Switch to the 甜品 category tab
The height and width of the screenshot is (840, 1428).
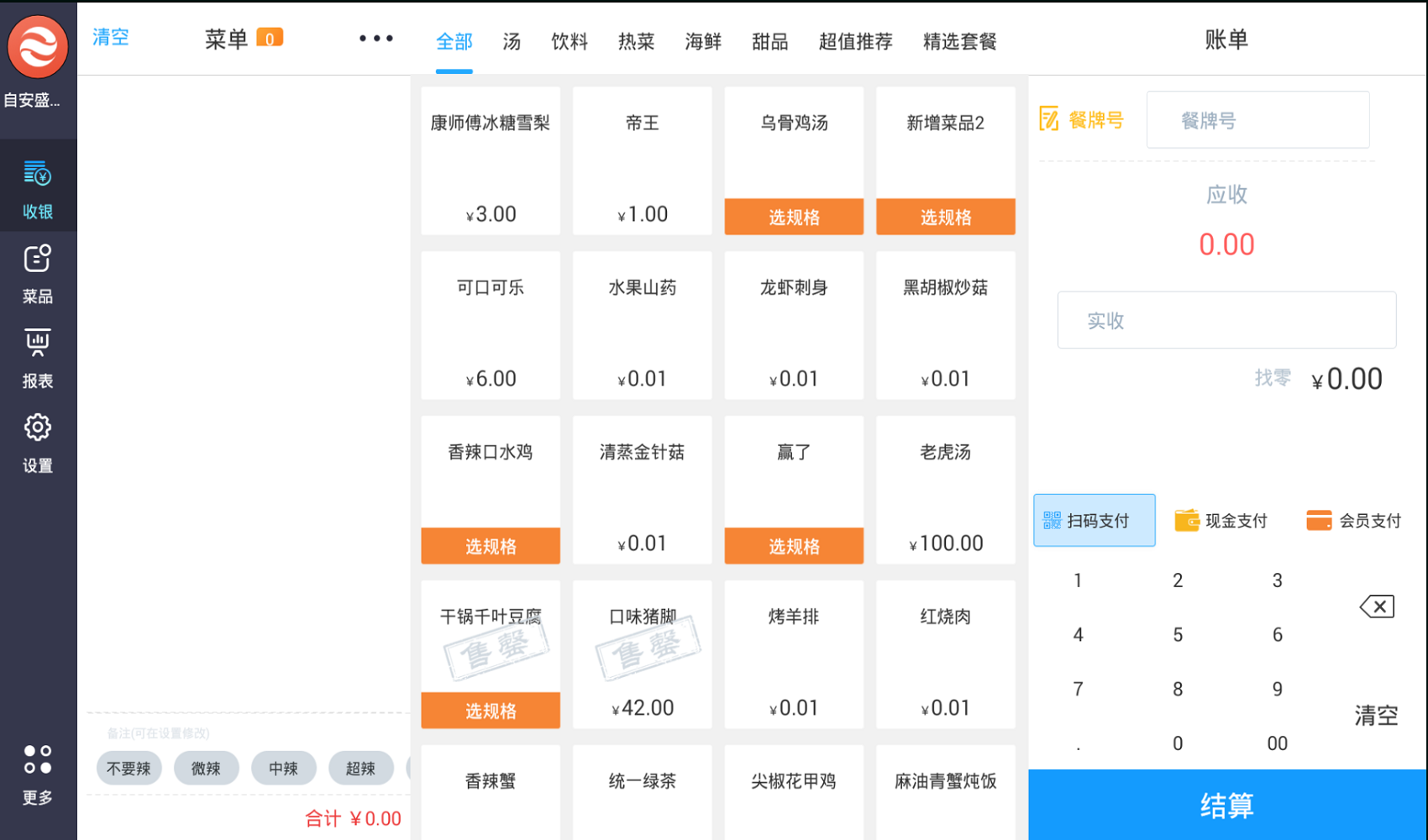click(x=769, y=41)
